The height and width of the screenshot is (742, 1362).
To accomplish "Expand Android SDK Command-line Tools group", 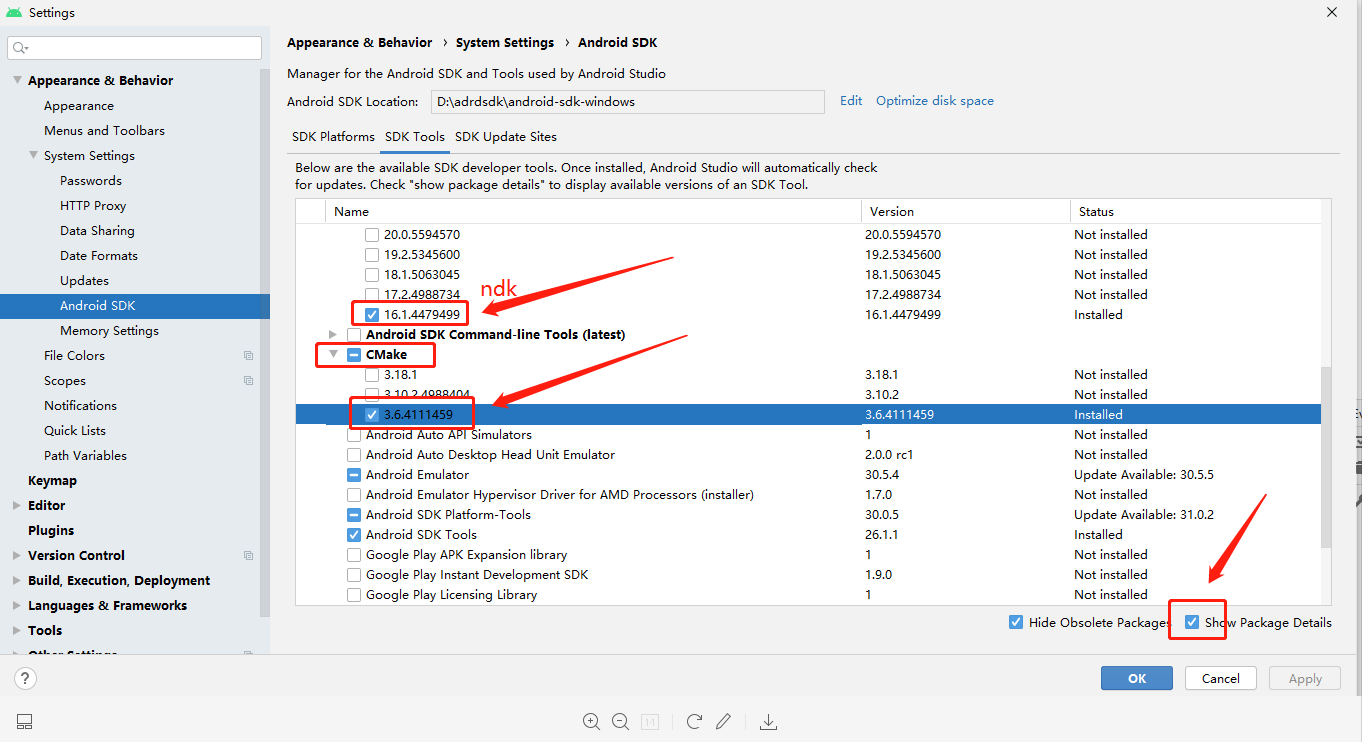I will click(x=333, y=334).
